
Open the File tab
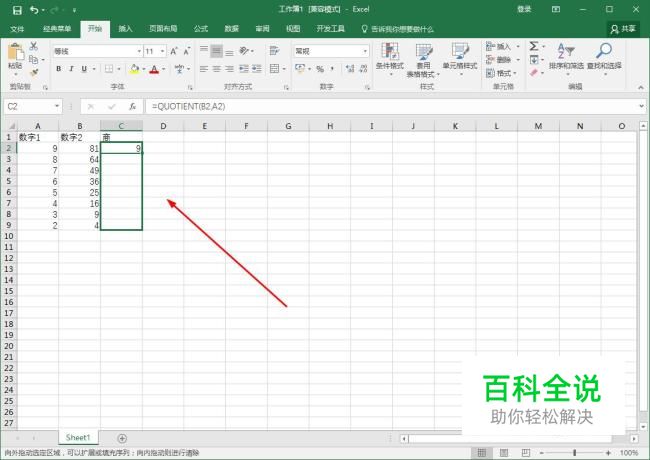click(17, 29)
